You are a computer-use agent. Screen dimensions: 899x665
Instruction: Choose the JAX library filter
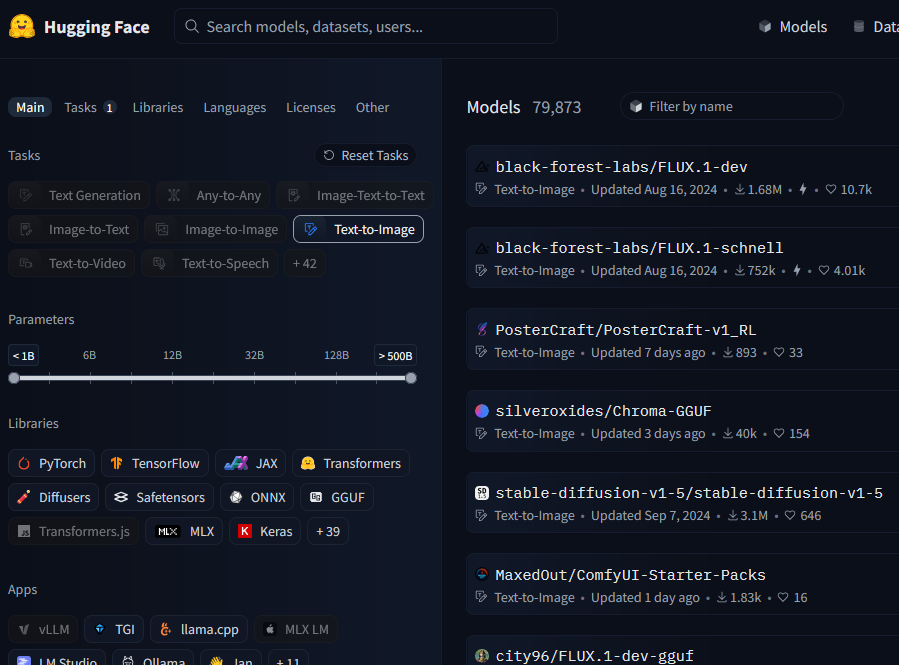pyautogui.click(x=250, y=463)
